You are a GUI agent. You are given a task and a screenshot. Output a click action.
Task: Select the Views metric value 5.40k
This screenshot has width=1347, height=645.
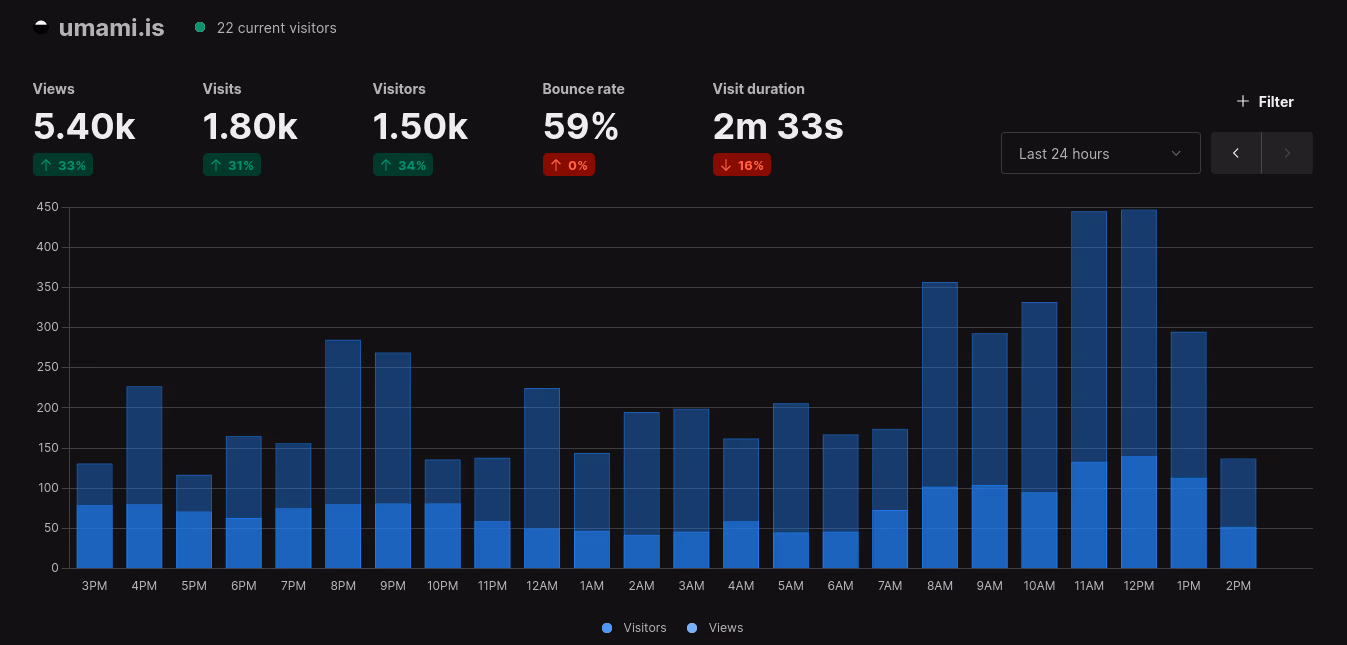84,127
